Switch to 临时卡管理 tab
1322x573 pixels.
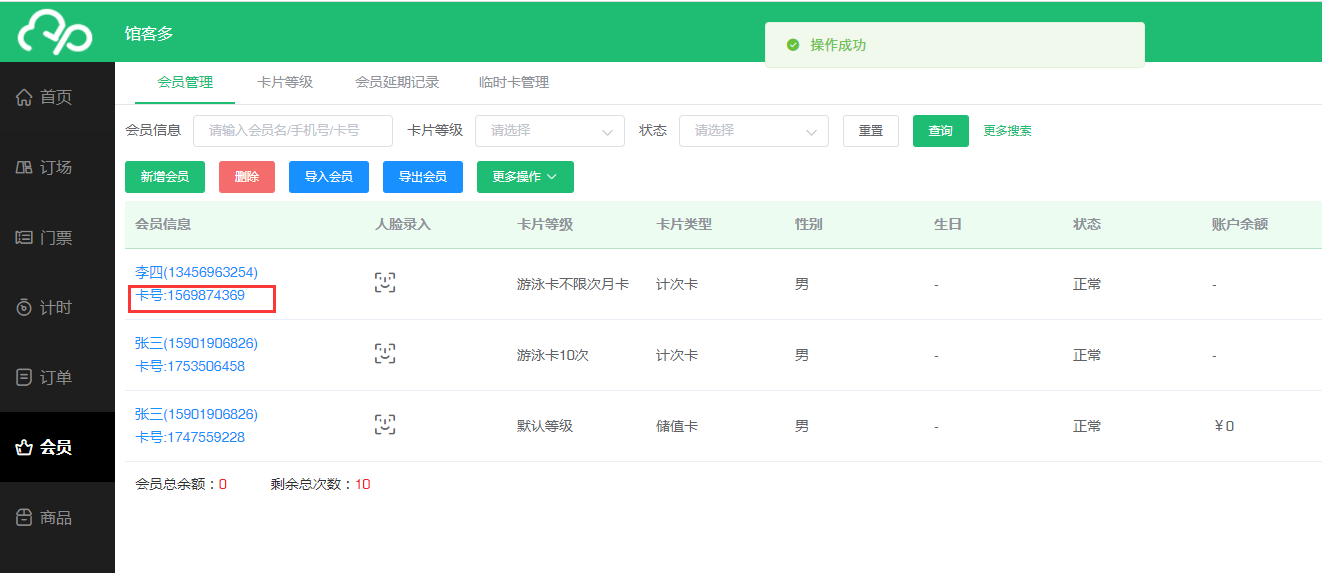coord(514,82)
